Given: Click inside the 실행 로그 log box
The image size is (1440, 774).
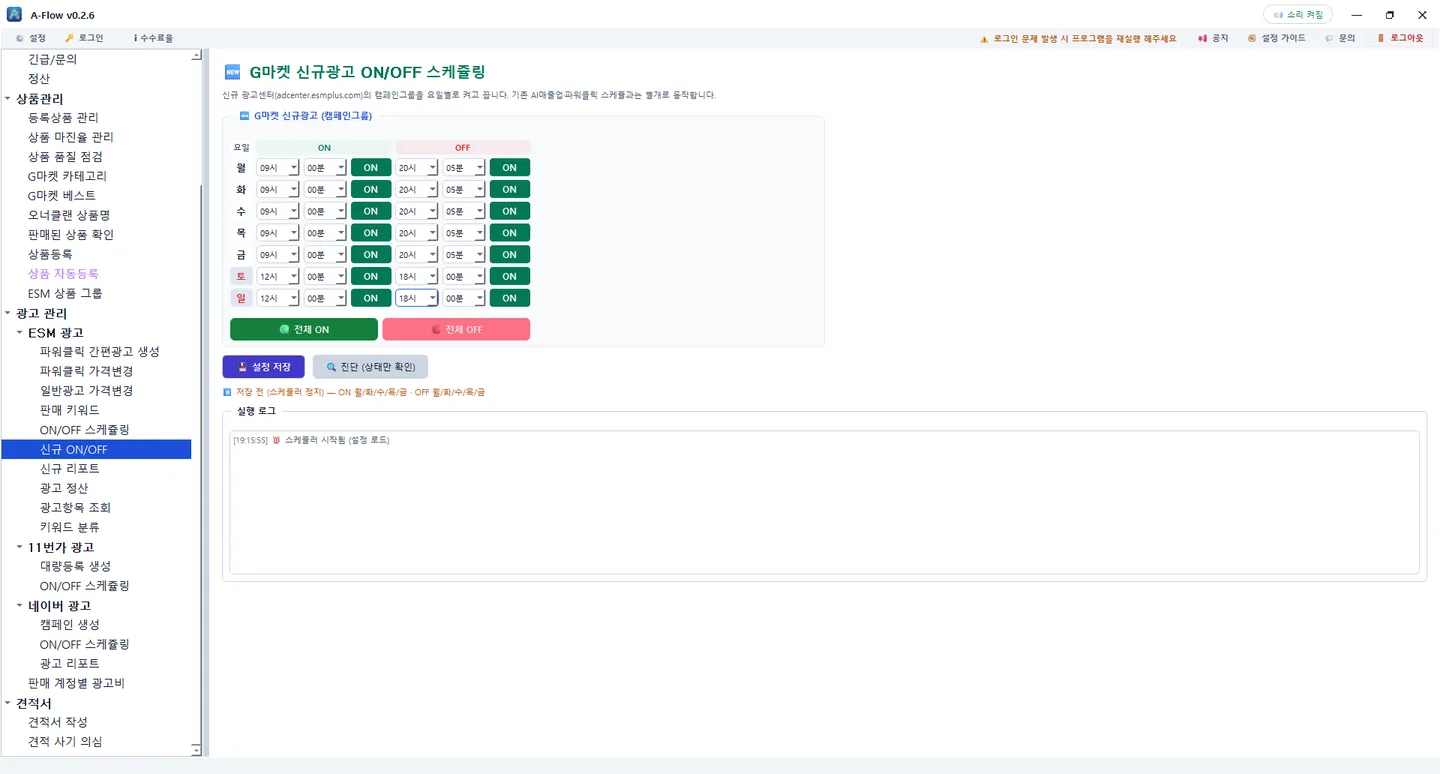Looking at the screenshot, I should pyautogui.click(x=824, y=502).
